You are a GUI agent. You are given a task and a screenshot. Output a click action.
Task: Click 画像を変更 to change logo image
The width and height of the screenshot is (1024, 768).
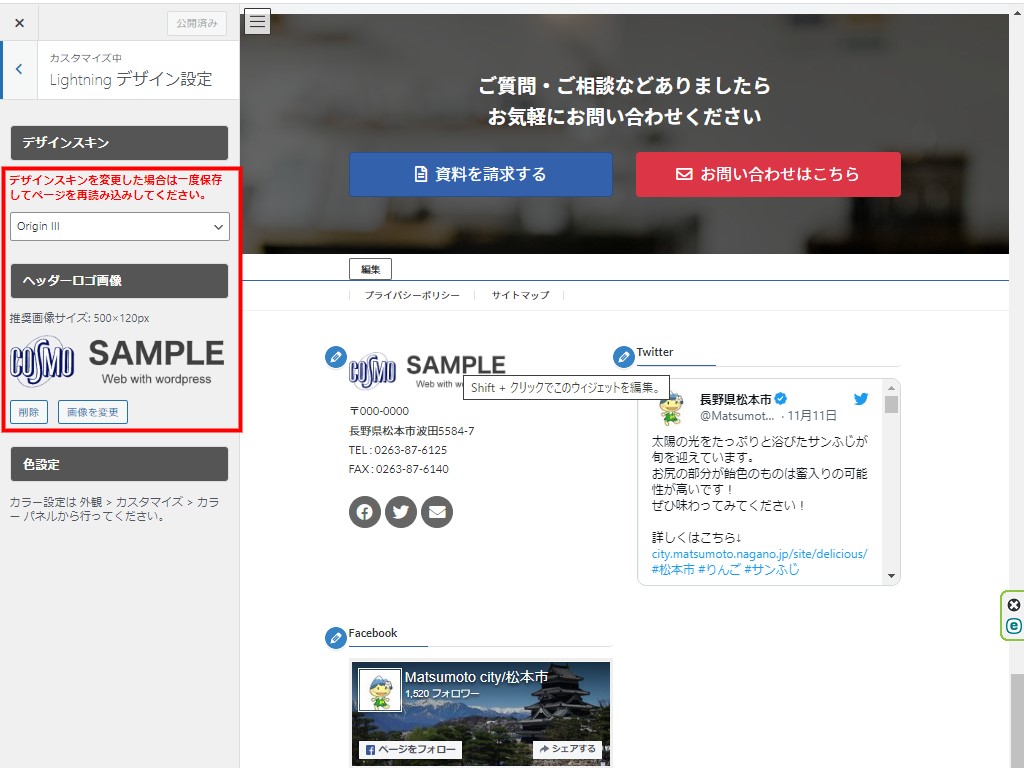pos(93,411)
